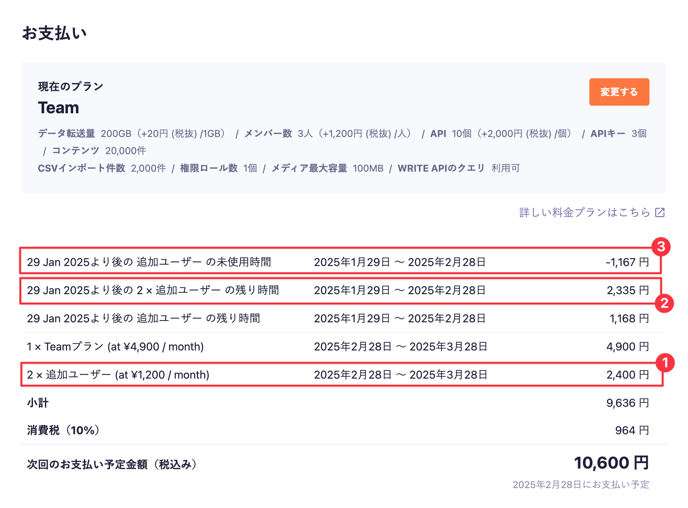Screen dimensions: 688x508
Task: Click the 2,335 円 amount
Action: click(627, 290)
